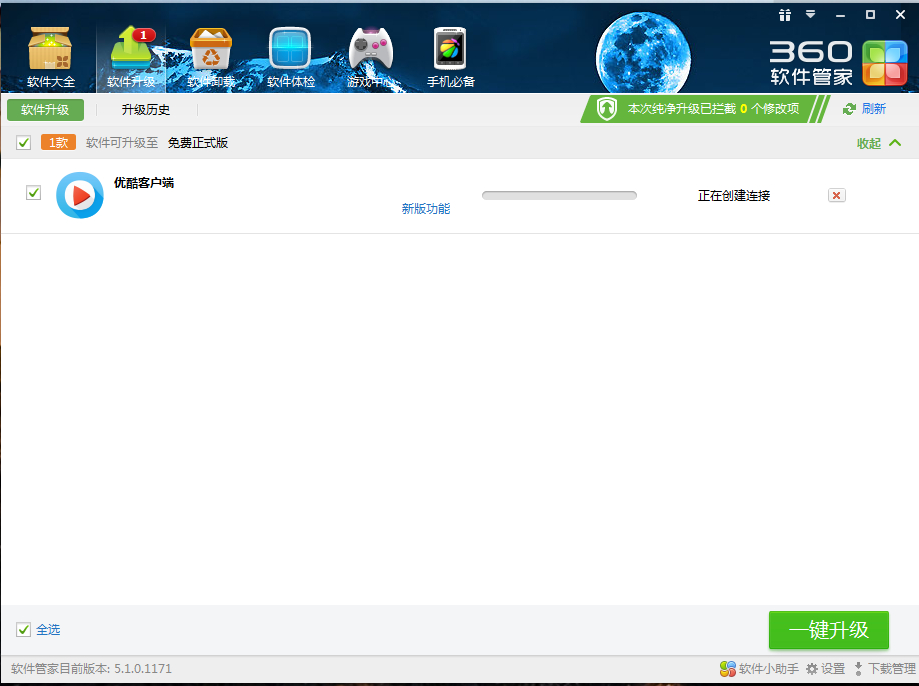
Task: Click the version text 5.1.0.1171
Action: point(143,668)
